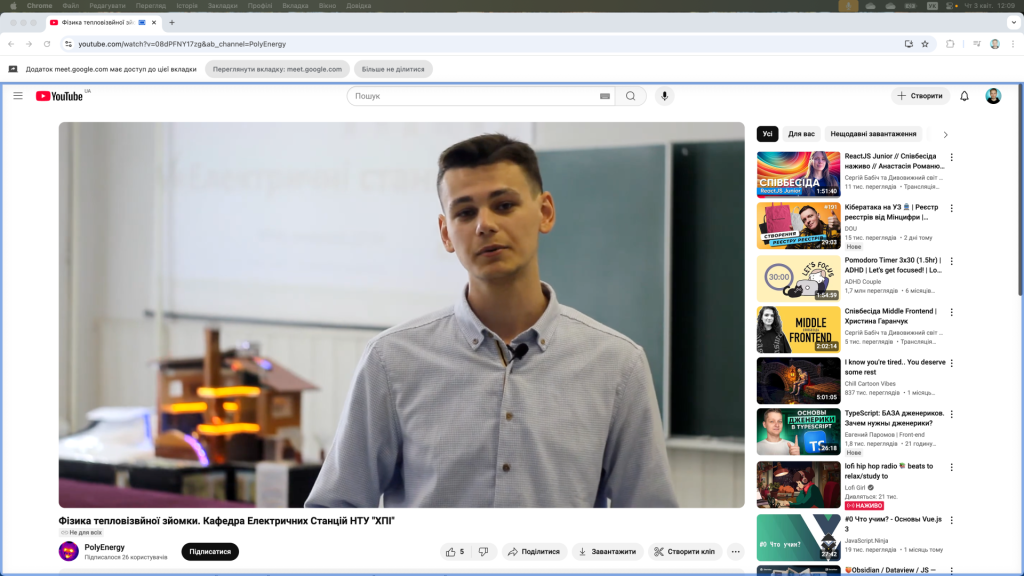This screenshot has width=1024, height=576.
Task: Open the lofi hip hop radio thumbnail
Action: 798,485
